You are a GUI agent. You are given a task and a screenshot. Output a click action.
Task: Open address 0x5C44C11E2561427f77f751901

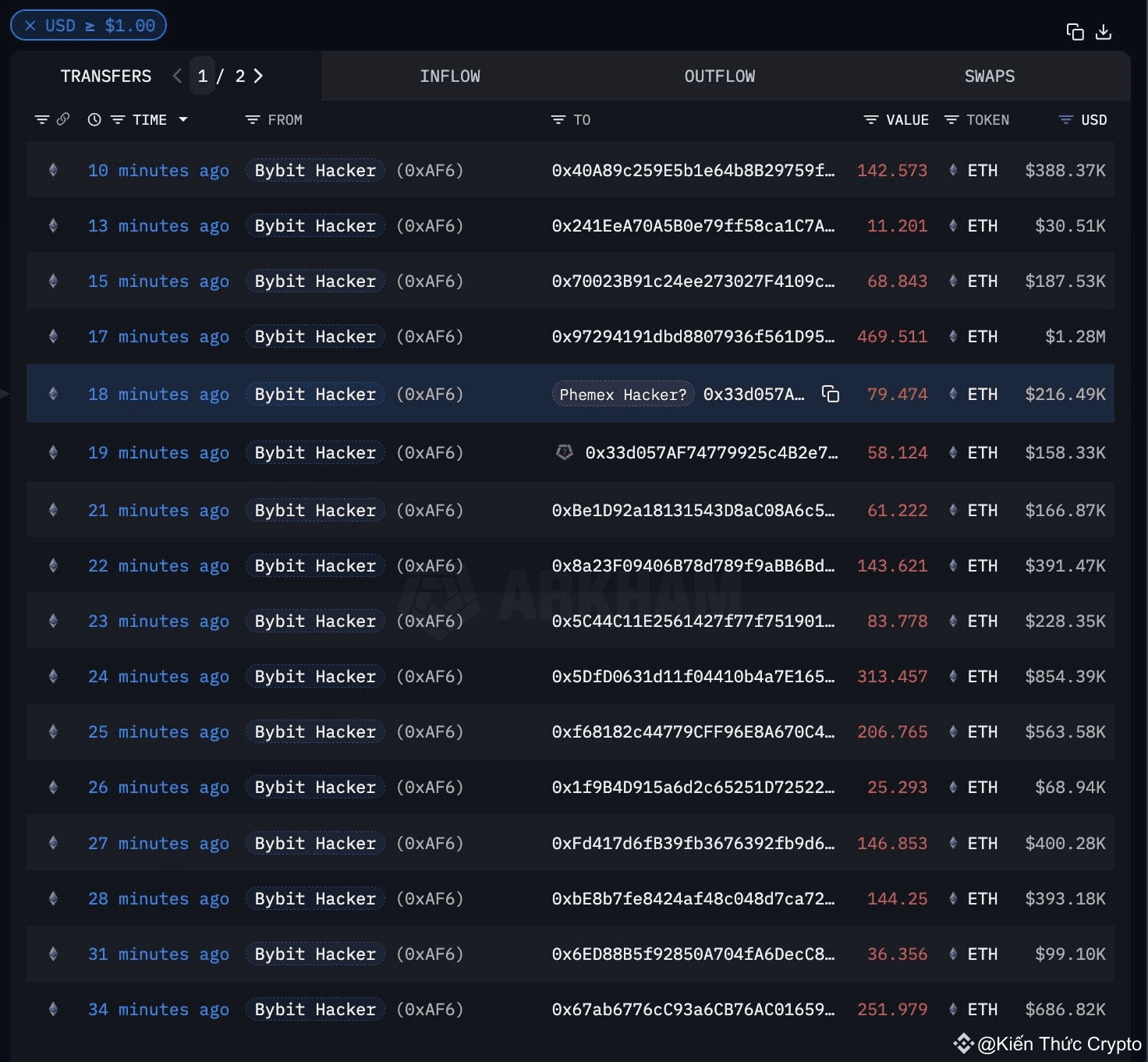coord(693,621)
